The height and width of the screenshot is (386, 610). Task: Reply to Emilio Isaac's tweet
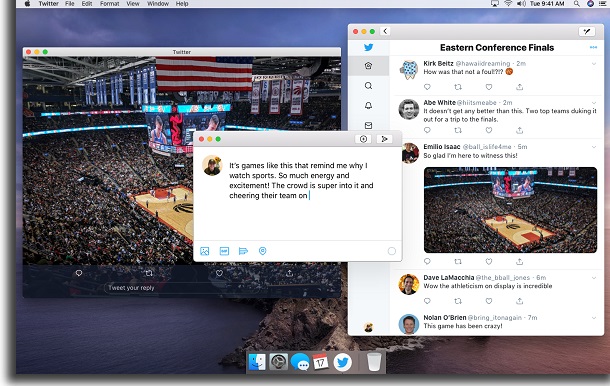tap(427, 261)
